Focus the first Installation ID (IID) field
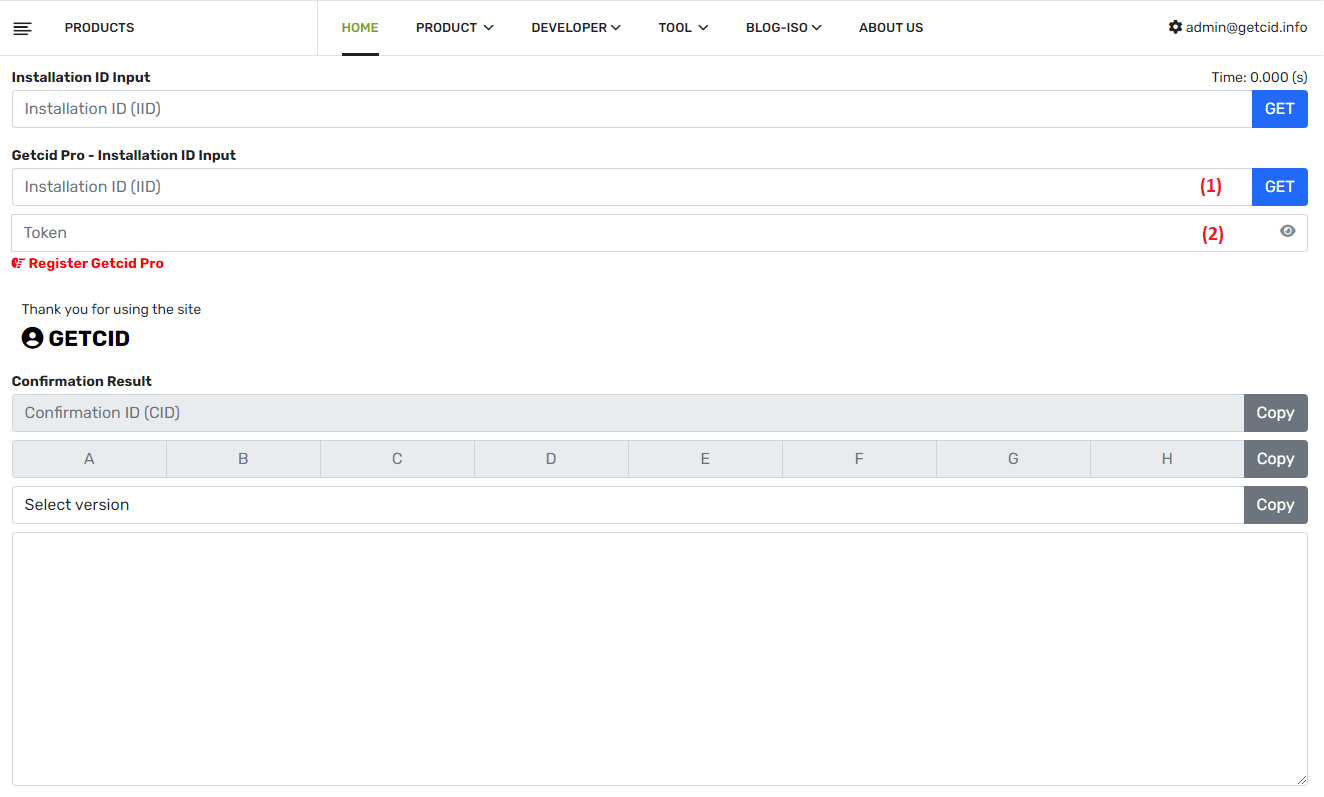 click(x=632, y=109)
